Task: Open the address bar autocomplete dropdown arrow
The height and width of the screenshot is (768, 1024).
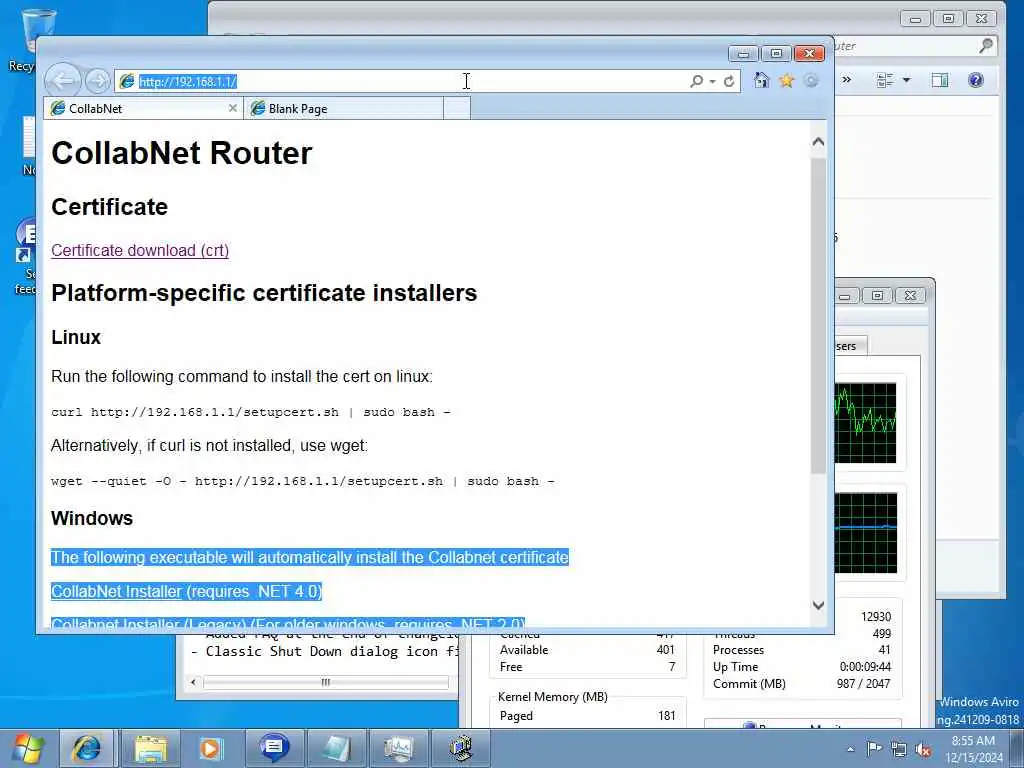Action: pyautogui.click(x=712, y=82)
